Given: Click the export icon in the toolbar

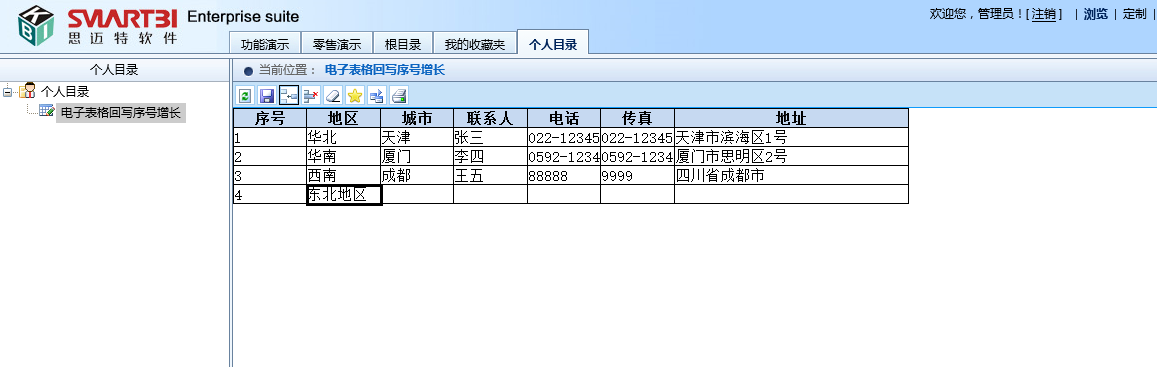Looking at the screenshot, I should 377,95.
